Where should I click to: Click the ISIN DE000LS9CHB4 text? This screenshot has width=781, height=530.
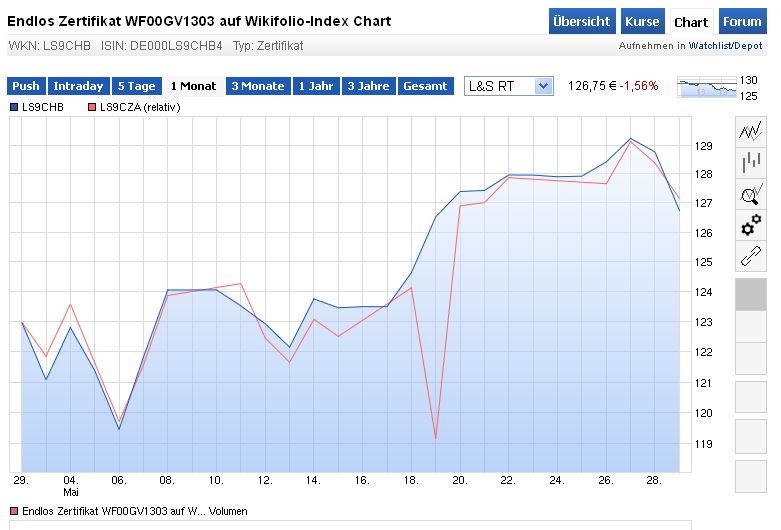pyautogui.click(x=161, y=46)
